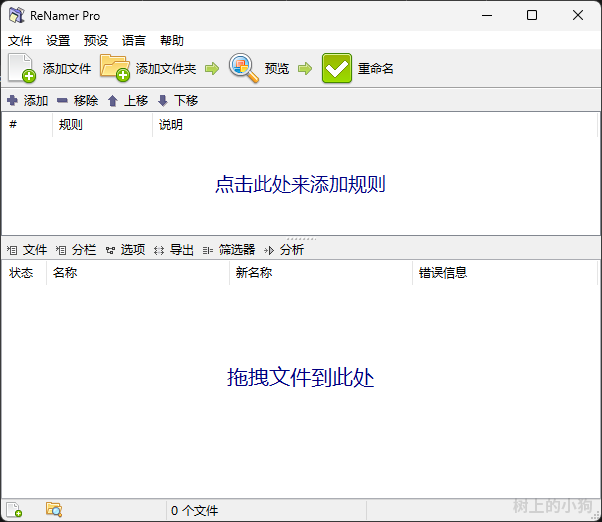Click the Rename (重命名) green checkmark icon

[x=337, y=68]
